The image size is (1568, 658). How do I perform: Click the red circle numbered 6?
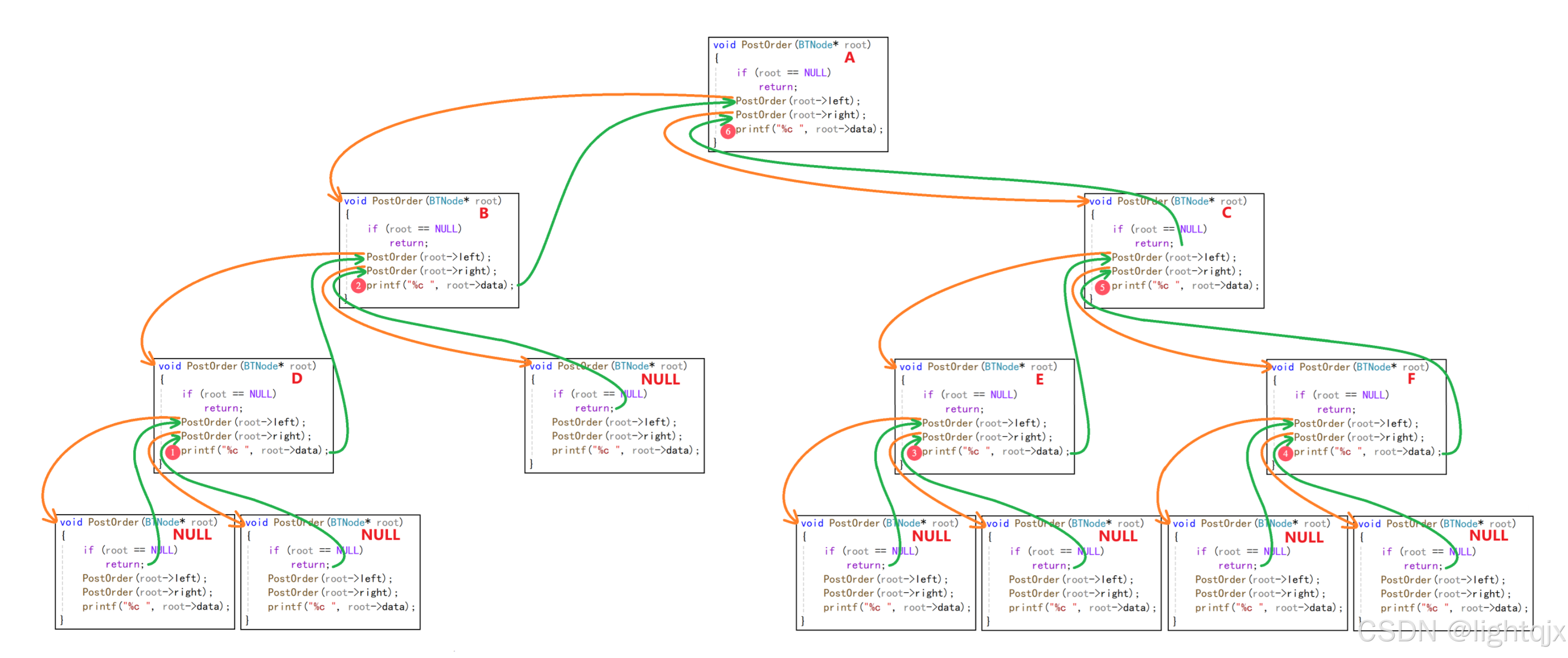pos(727,131)
